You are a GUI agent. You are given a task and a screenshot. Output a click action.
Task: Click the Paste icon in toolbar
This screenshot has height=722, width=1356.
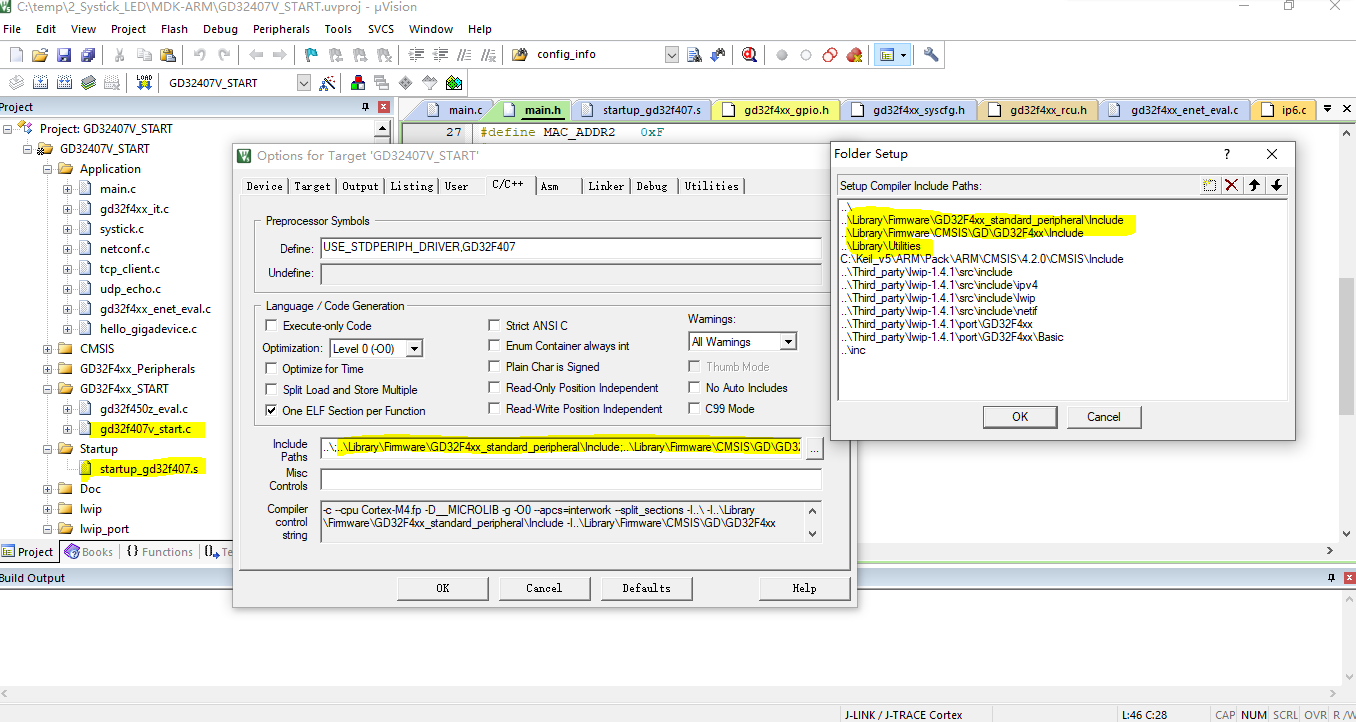point(168,55)
